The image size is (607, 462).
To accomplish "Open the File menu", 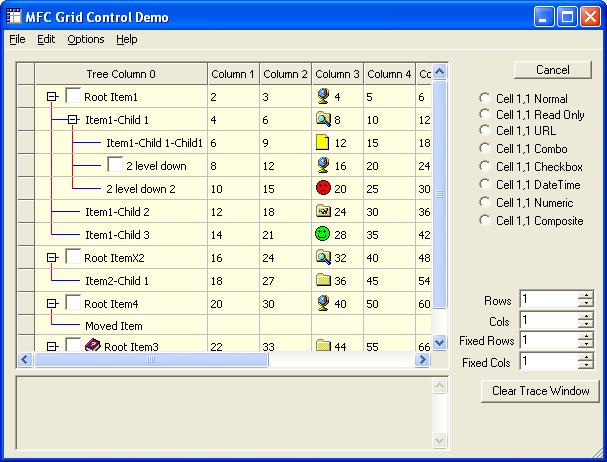I will click(x=17, y=39).
